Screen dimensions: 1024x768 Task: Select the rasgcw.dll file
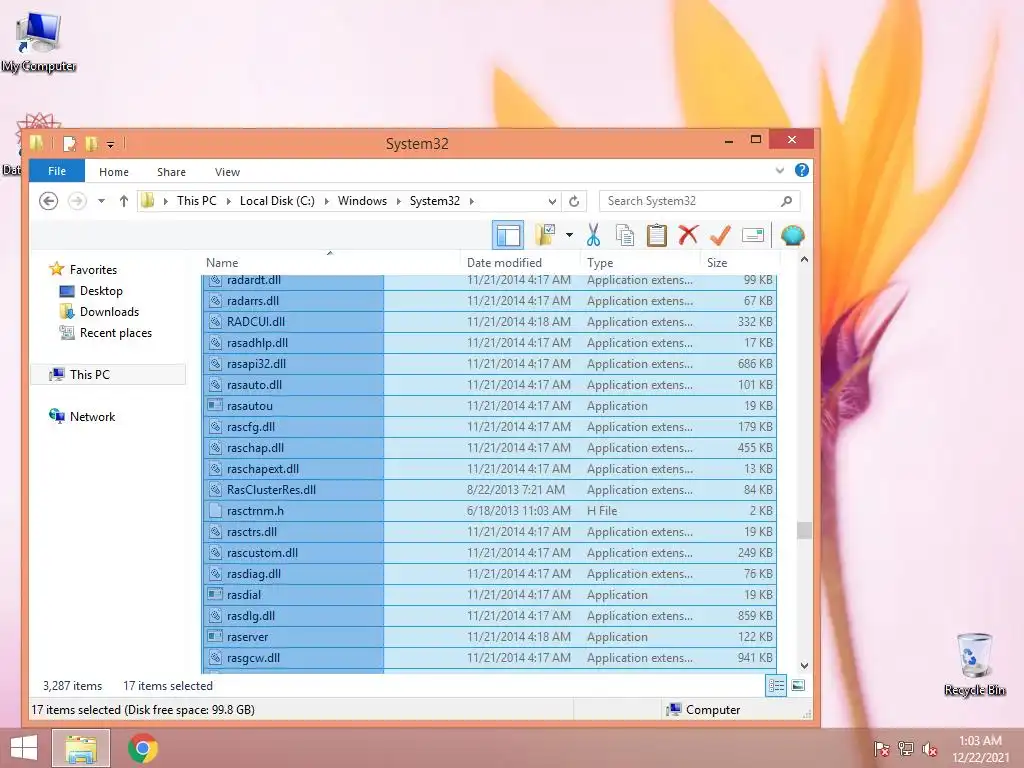488,658
